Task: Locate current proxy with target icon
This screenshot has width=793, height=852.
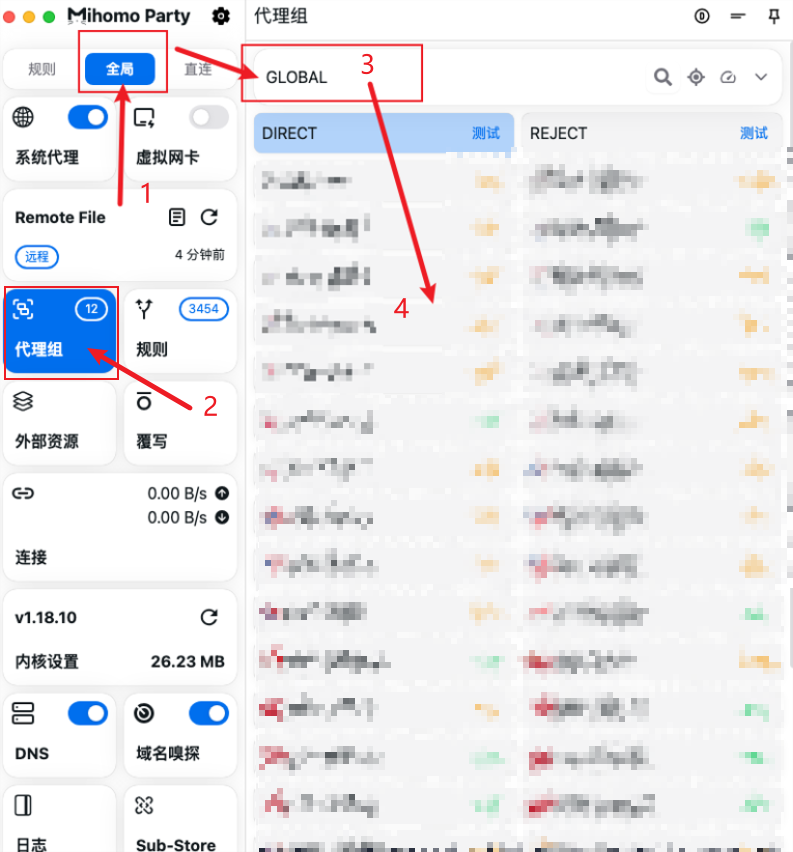Action: 696,77
